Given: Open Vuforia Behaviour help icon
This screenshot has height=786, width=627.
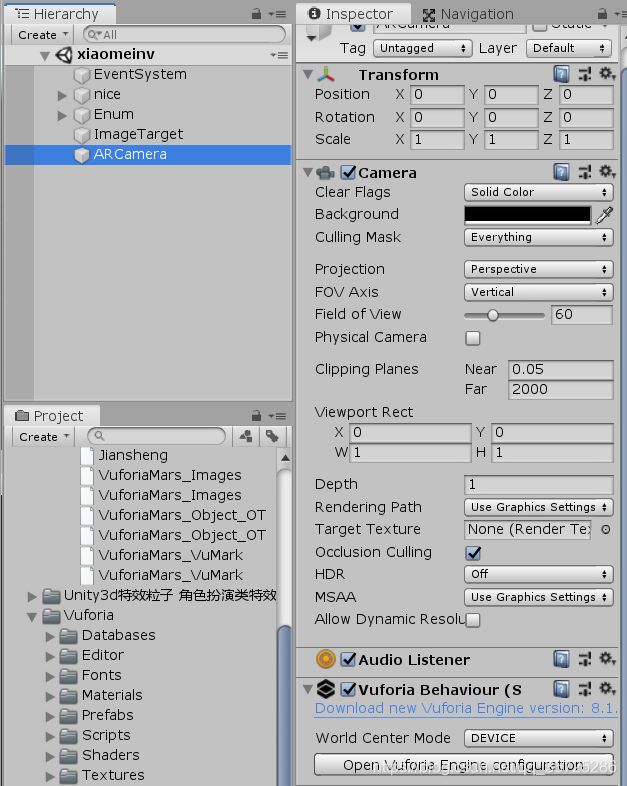Looking at the screenshot, I should [561, 689].
